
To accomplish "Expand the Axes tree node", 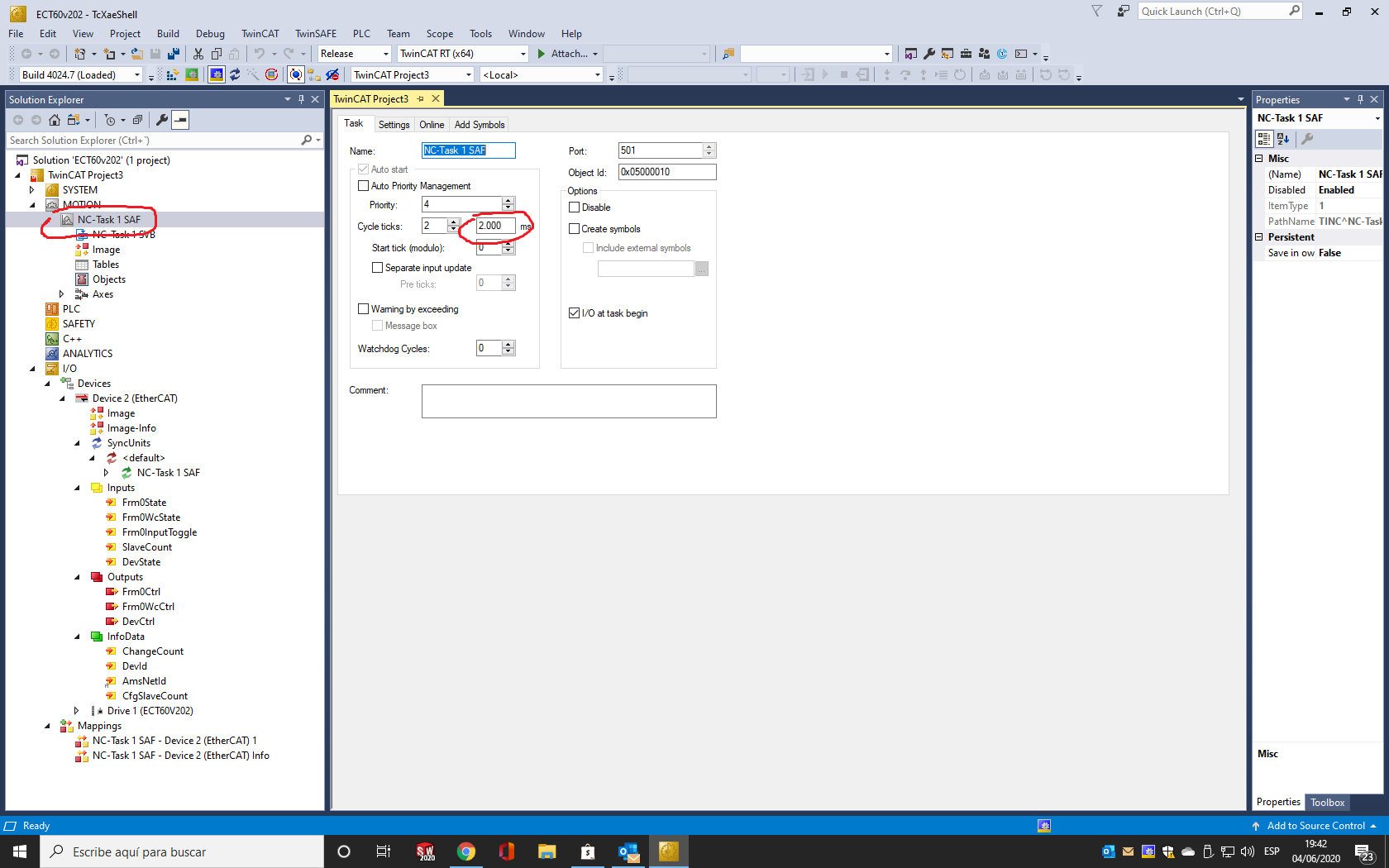I will (x=62, y=294).
